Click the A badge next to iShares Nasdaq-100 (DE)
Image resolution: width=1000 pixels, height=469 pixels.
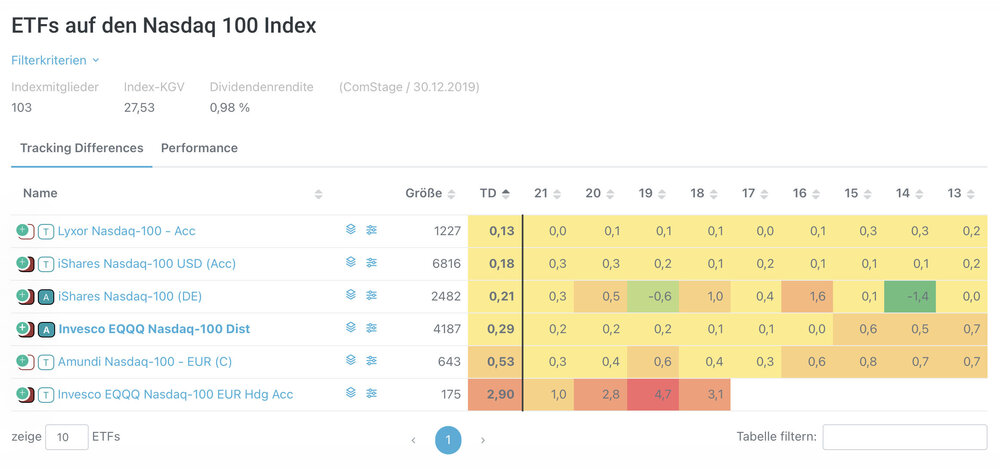click(x=45, y=296)
